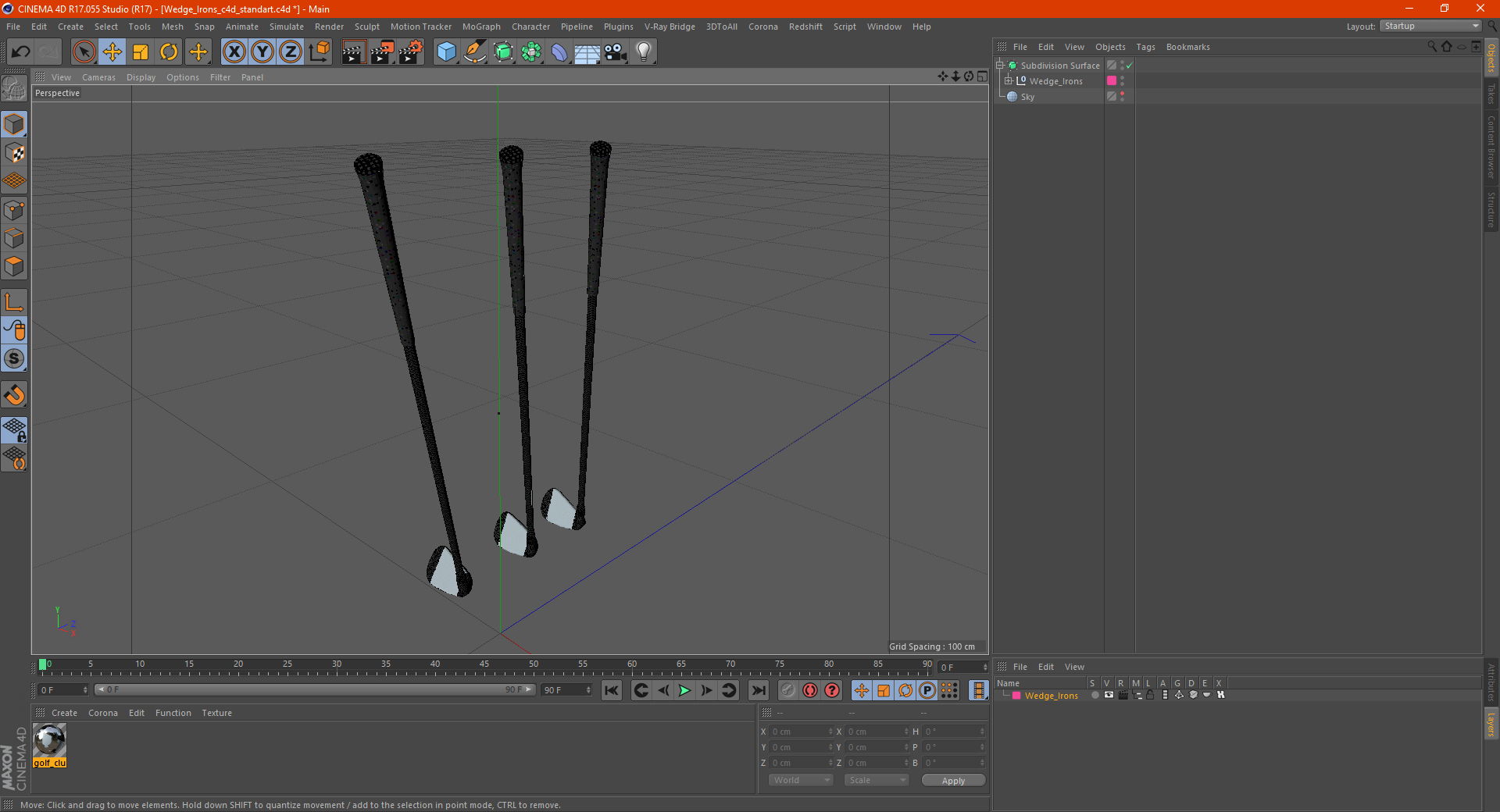Open the Array modeling objects icon
The height and width of the screenshot is (812, 1500).
point(531,52)
